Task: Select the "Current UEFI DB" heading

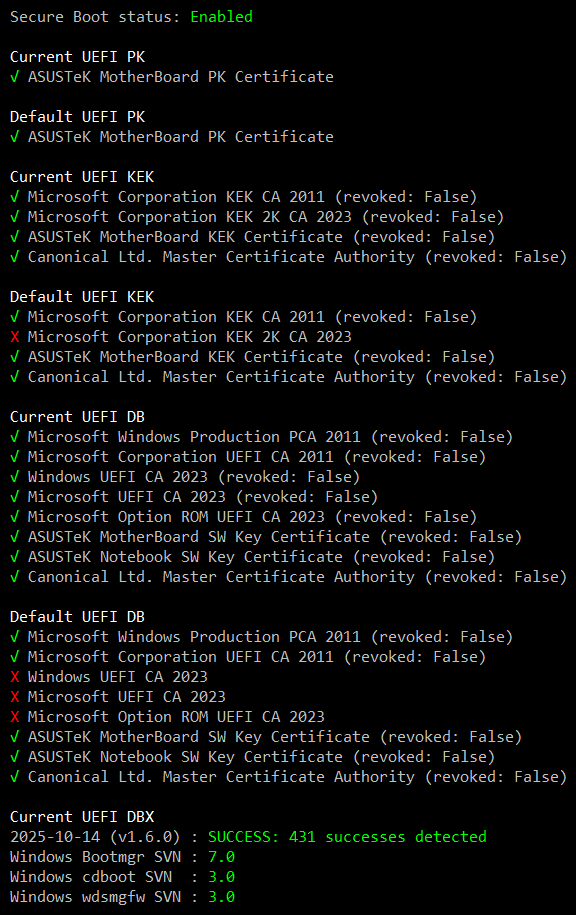Action: (x=78, y=417)
